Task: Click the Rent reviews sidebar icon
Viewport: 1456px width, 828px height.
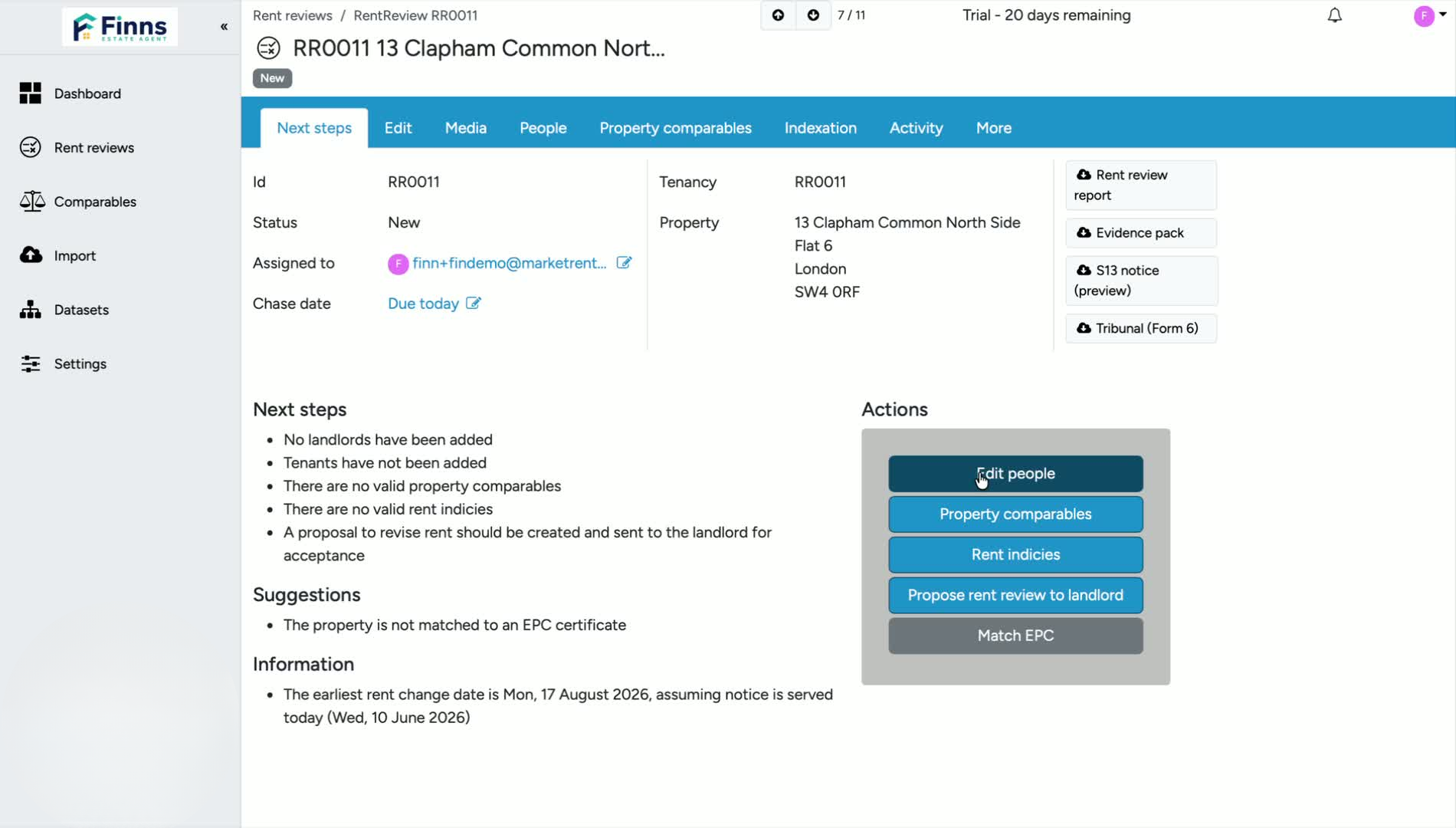Action: point(31,147)
